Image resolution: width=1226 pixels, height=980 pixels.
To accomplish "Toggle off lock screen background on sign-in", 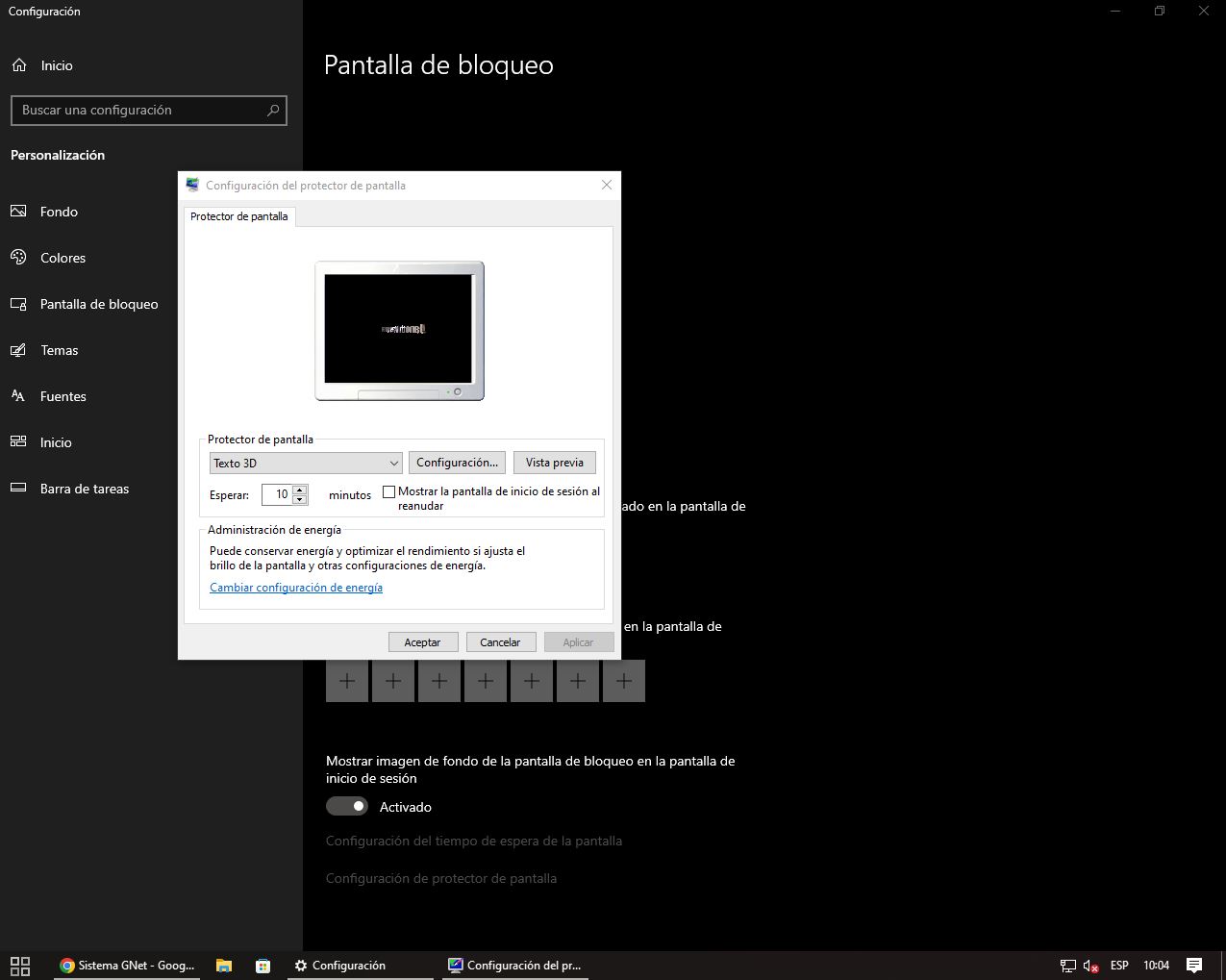I will 347,806.
